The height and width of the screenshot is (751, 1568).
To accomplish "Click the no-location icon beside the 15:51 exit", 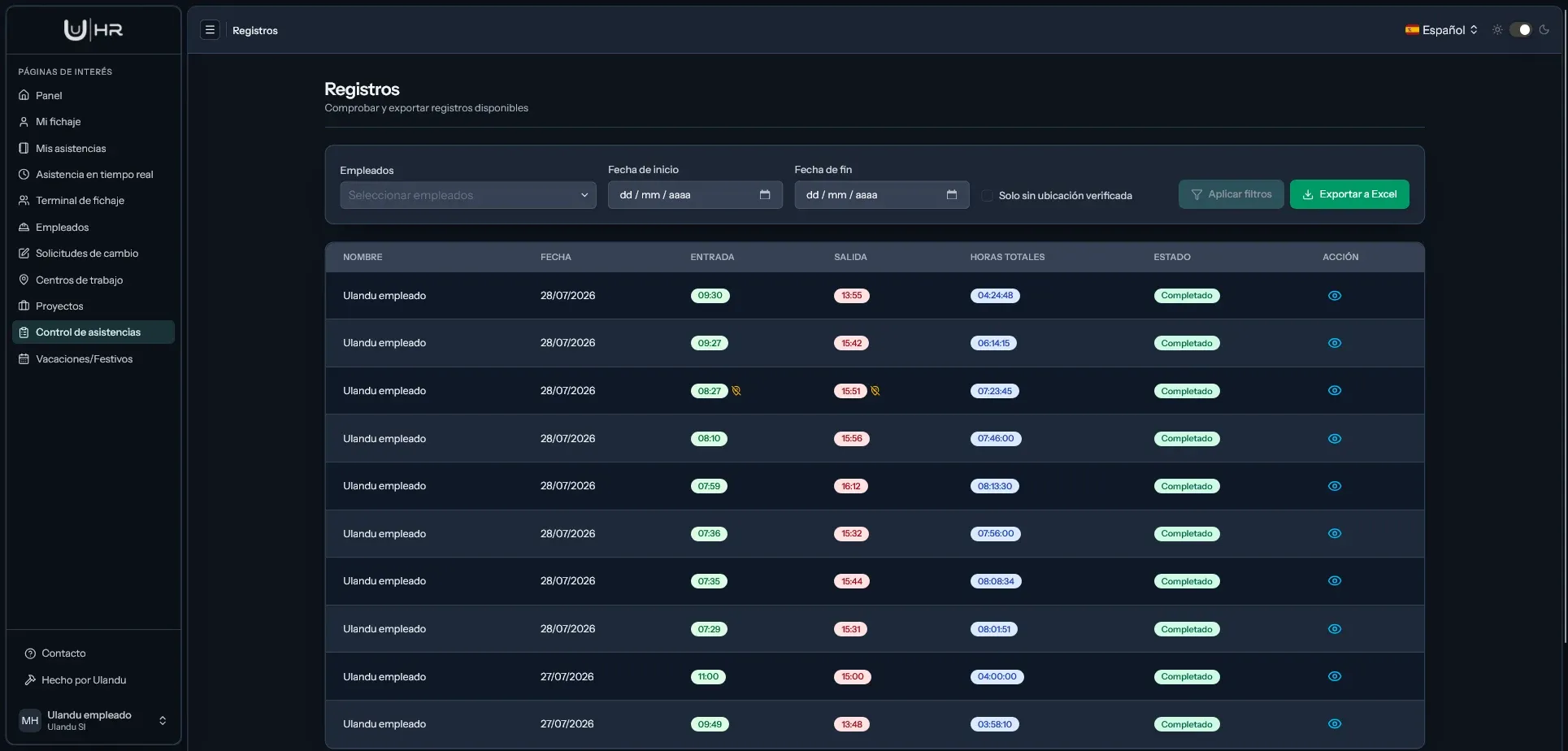I will click(875, 391).
